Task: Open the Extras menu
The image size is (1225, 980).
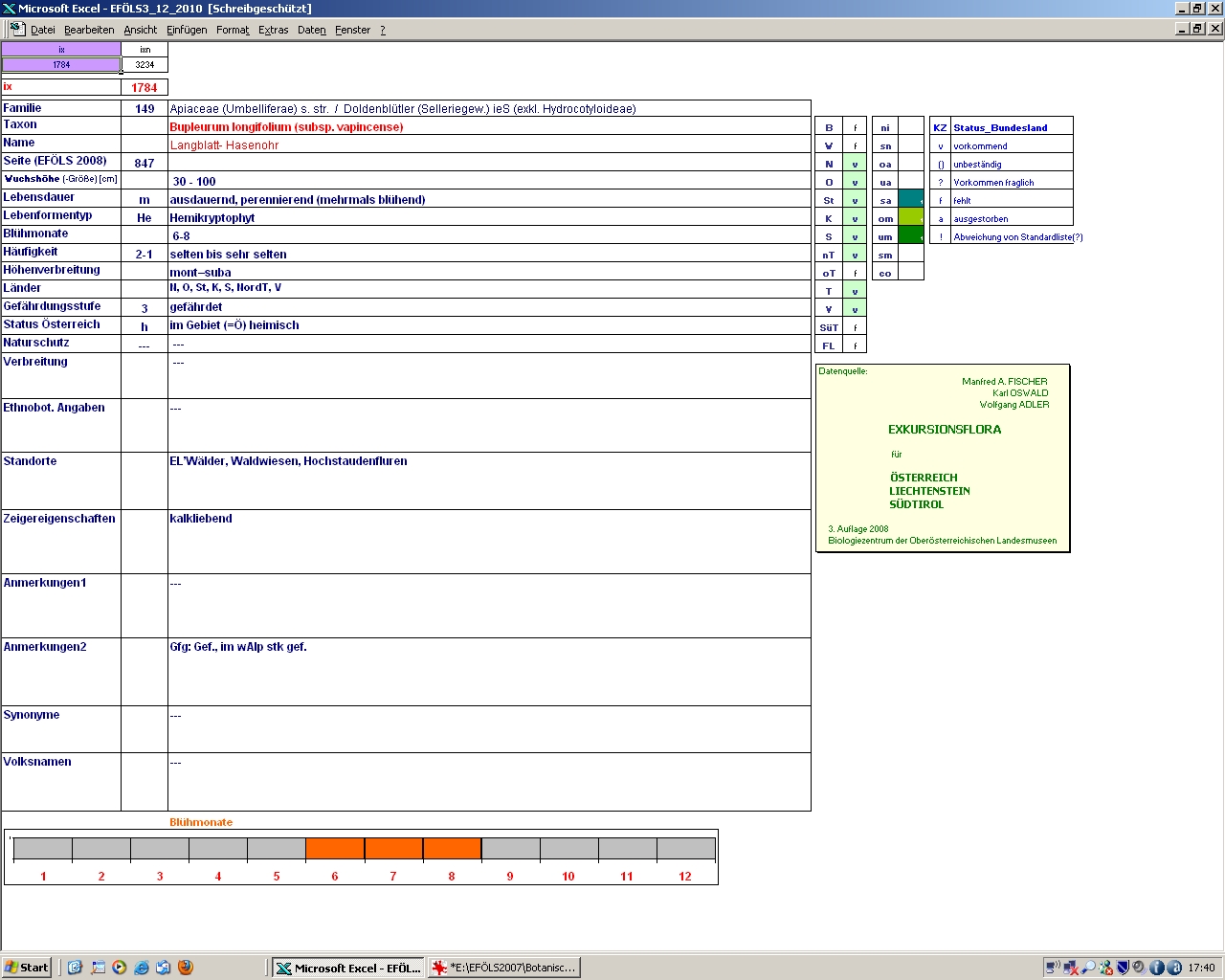Action: [x=274, y=30]
